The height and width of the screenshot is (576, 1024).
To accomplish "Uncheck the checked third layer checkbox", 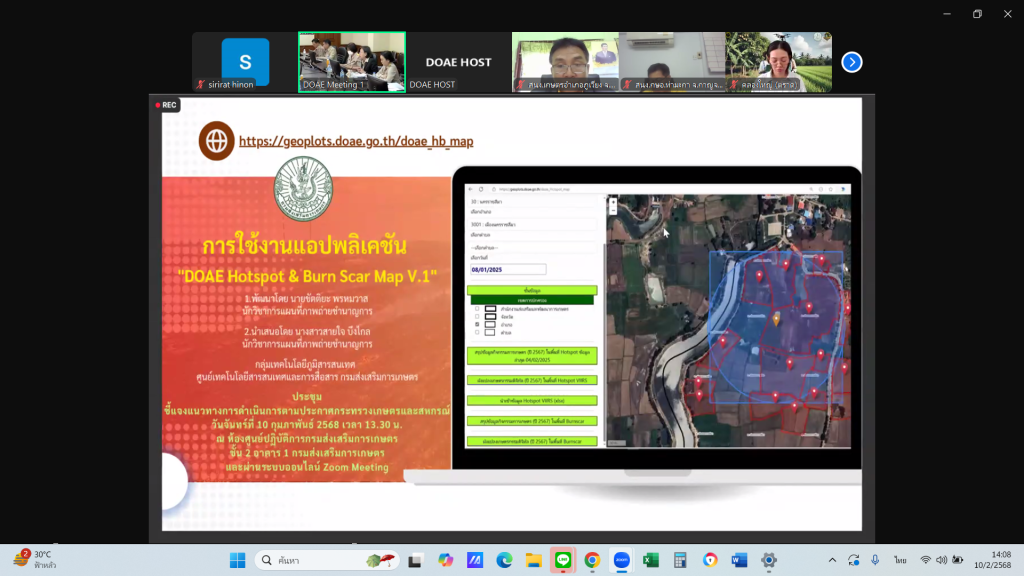I will click(477, 325).
